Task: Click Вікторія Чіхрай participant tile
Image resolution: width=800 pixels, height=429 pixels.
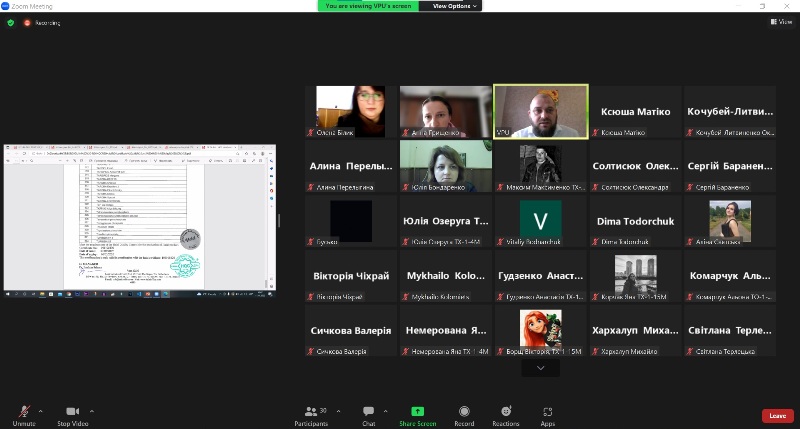Action: point(351,275)
